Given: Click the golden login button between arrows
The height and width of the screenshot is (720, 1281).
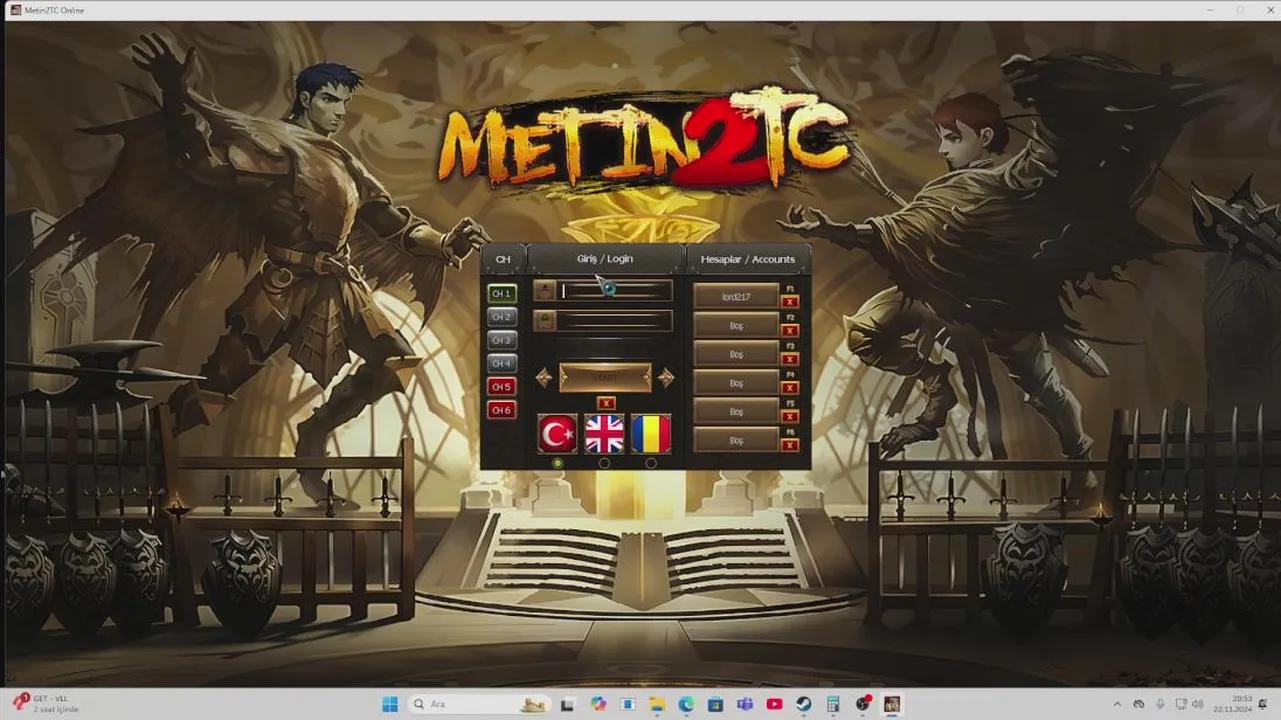Looking at the screenshot, I should (605, 377).
